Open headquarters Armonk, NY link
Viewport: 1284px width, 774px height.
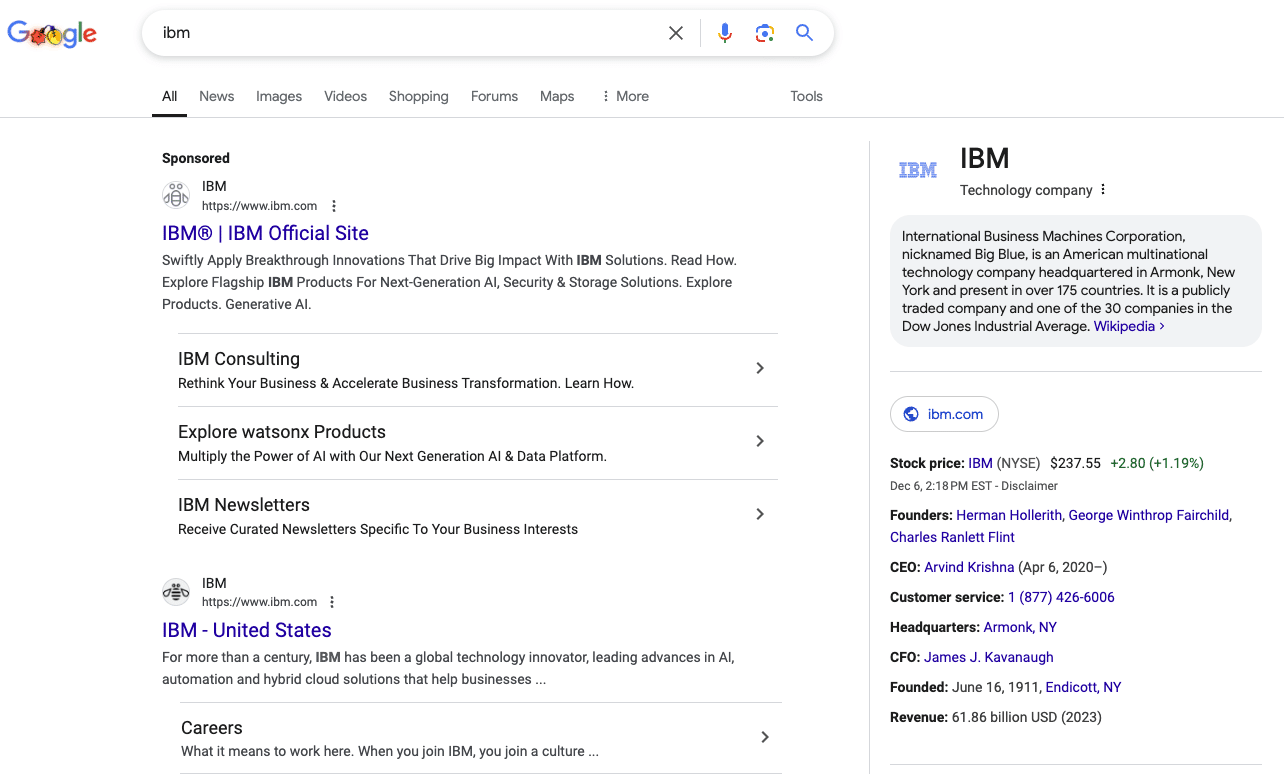[x=1020, y=627]
